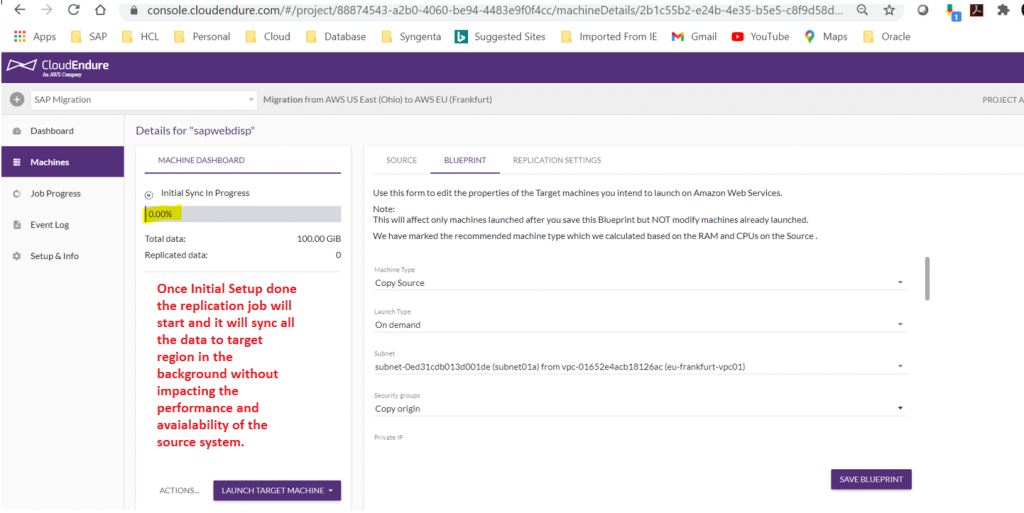This screenshot has width=1024, height=513.
Task: Switch to the Source tab
Action: tap(401, 160)
